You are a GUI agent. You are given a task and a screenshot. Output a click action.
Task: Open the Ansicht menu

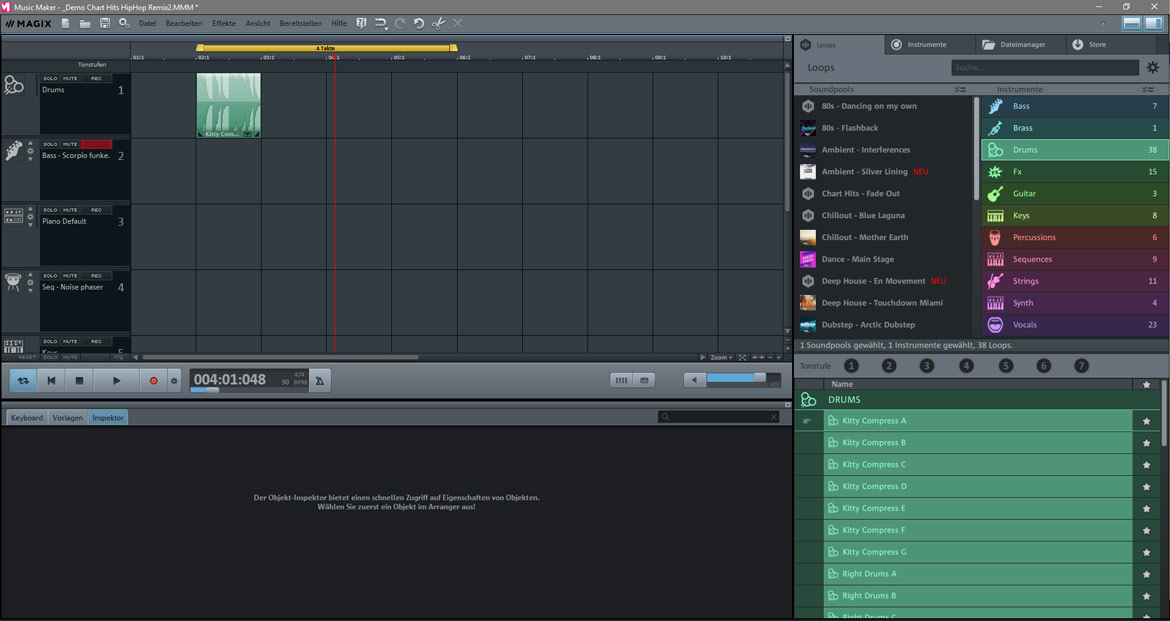[x=258, y=23]
